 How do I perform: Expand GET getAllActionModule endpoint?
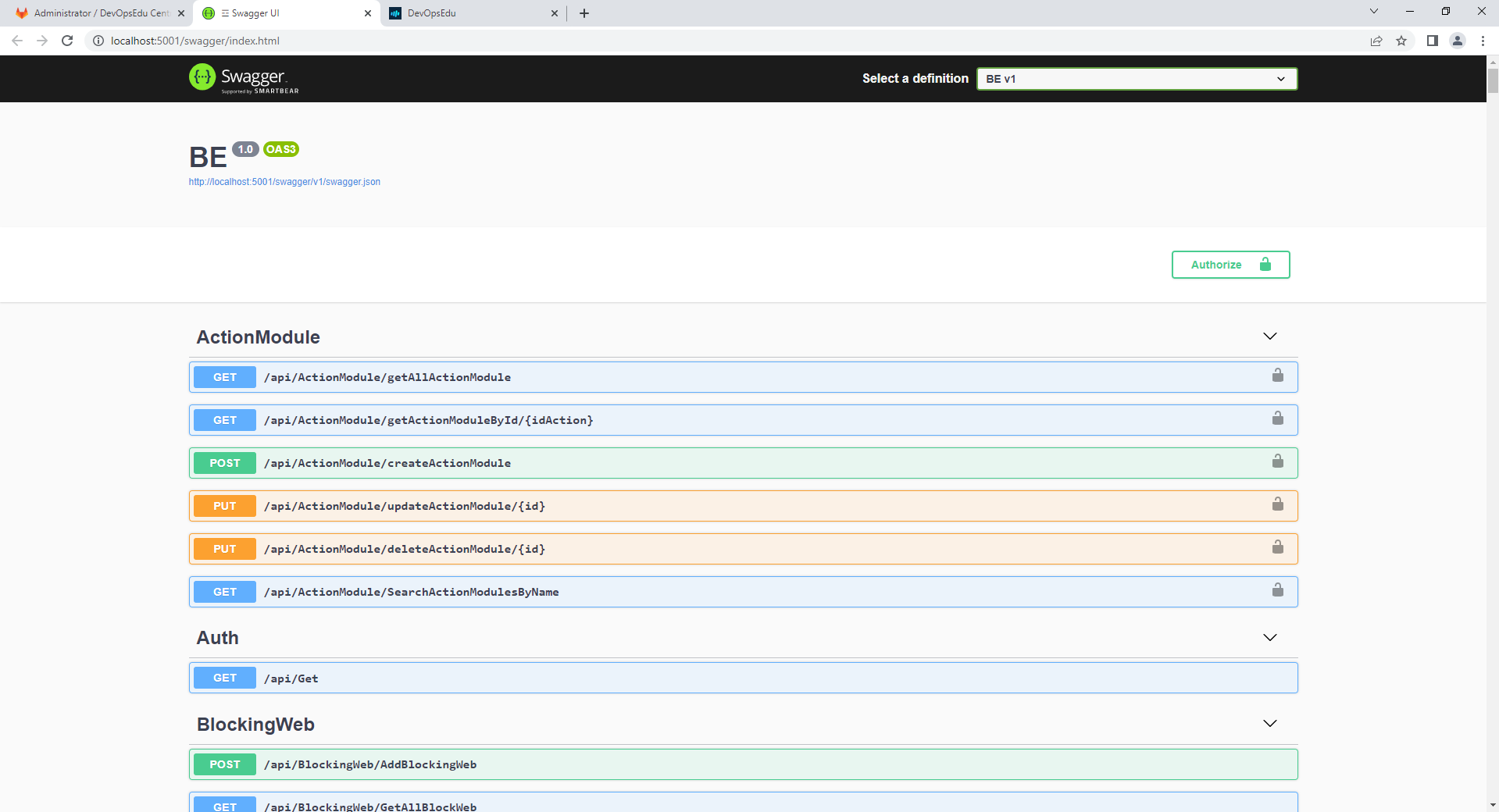click(x=743, y=377)
